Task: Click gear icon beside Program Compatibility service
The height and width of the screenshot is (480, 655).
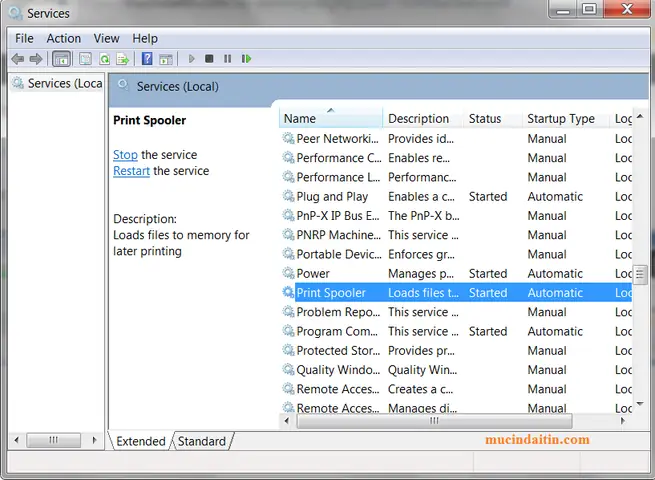Action: [x=288, y=331]
